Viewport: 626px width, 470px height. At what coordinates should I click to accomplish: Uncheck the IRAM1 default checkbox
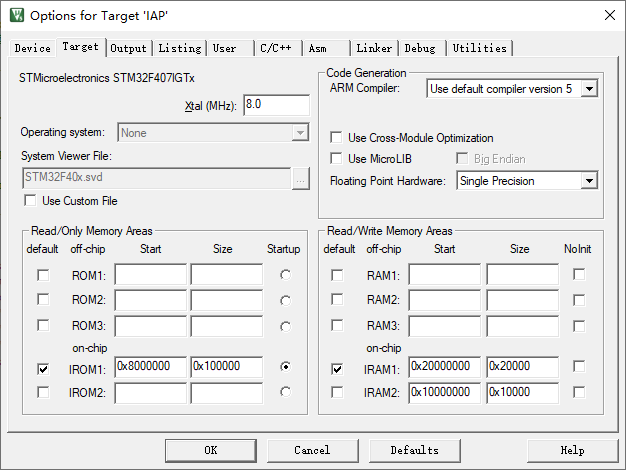click(337, 369)
